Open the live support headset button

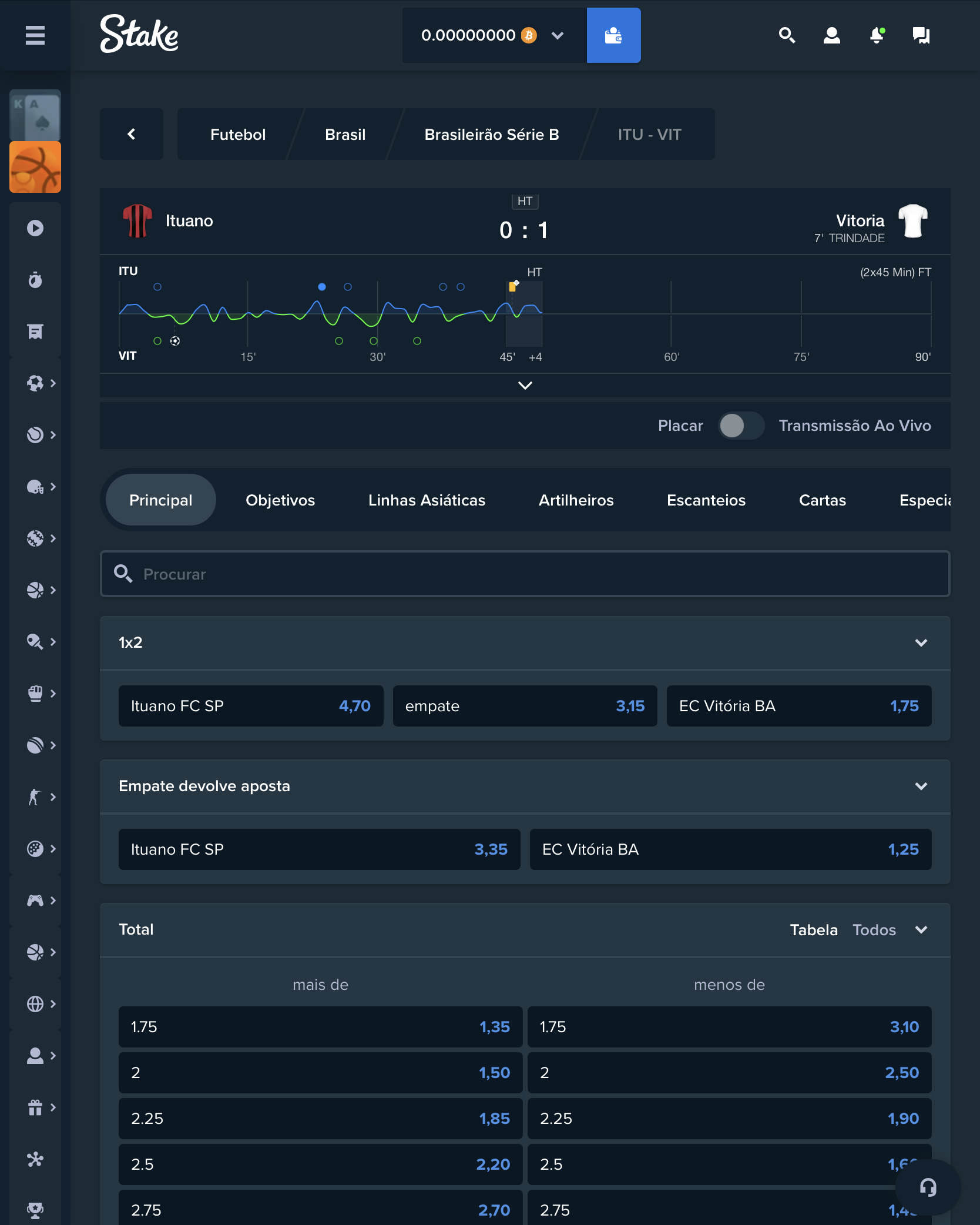[928, 1187]
